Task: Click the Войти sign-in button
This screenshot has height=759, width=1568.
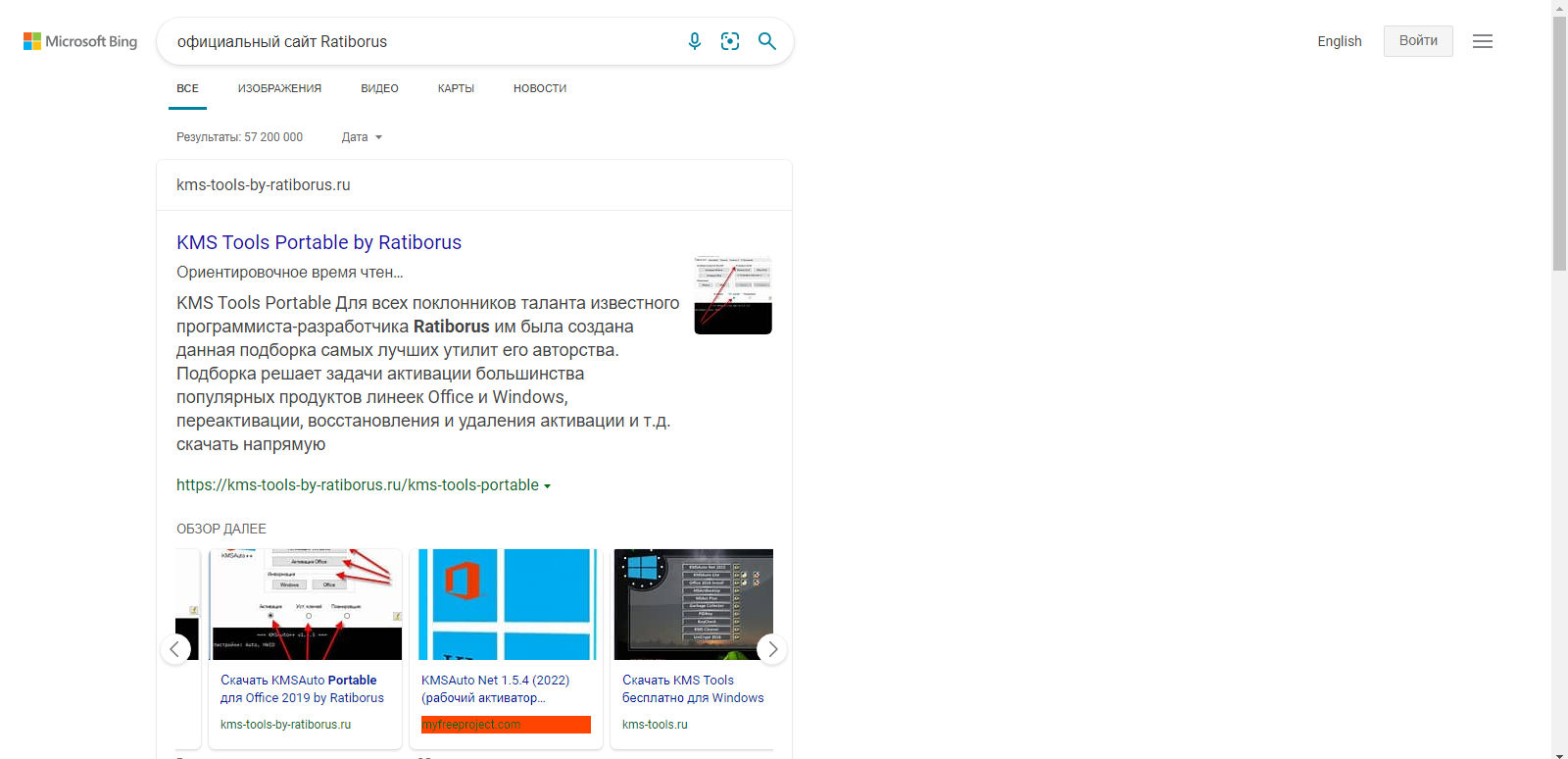Action: pos(1418,41)
